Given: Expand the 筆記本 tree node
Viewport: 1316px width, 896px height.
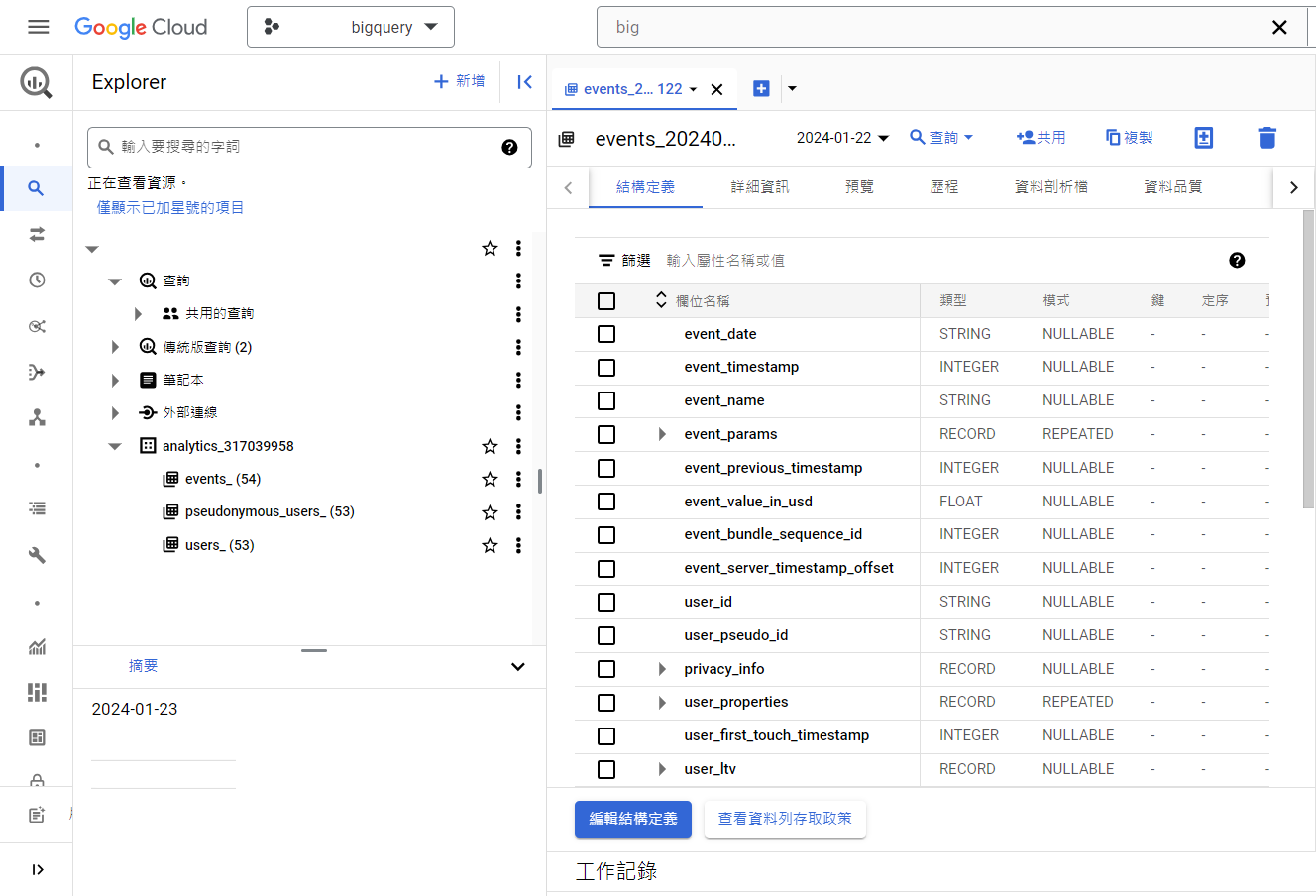Looking at the screenshot, I should pyautogui.click(x=115, y=380).
